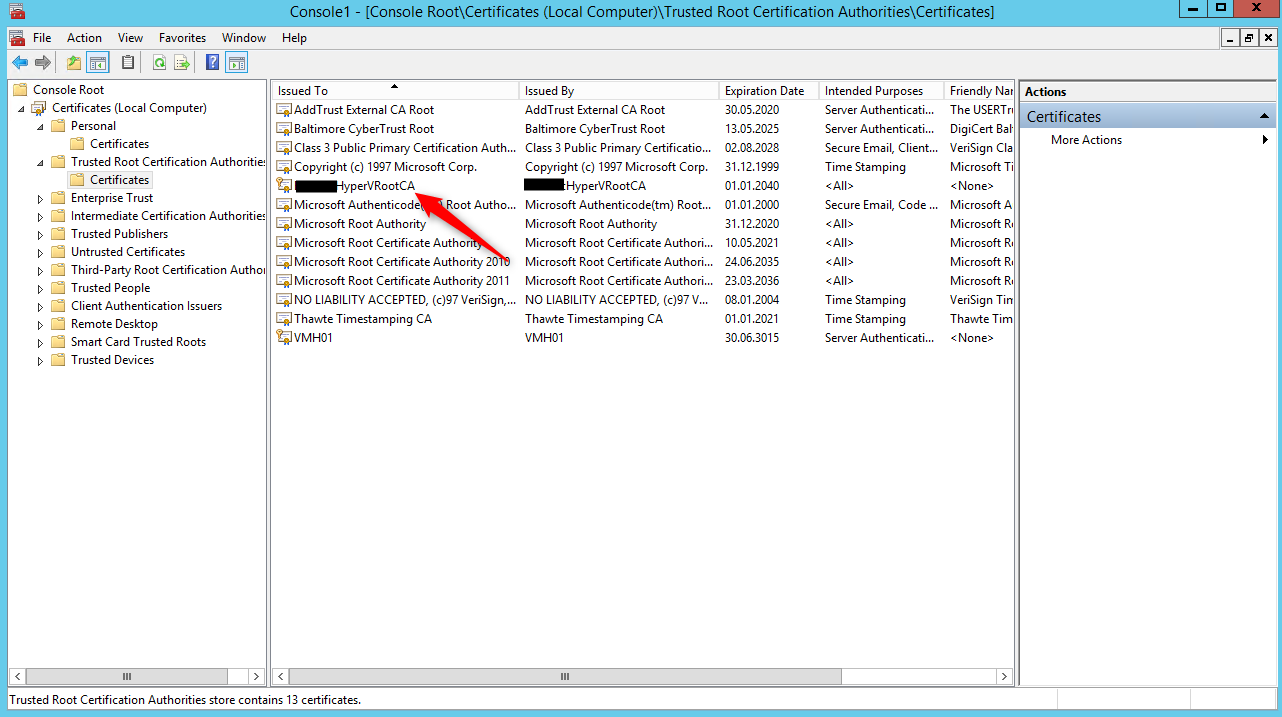Sort the list by the Issued To column
1282x717 pixels.
pyautogui.click(x=395, y=91)
